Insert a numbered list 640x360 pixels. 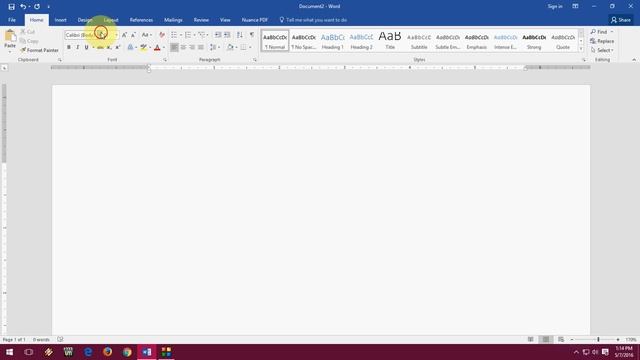(x=188, y=35)
